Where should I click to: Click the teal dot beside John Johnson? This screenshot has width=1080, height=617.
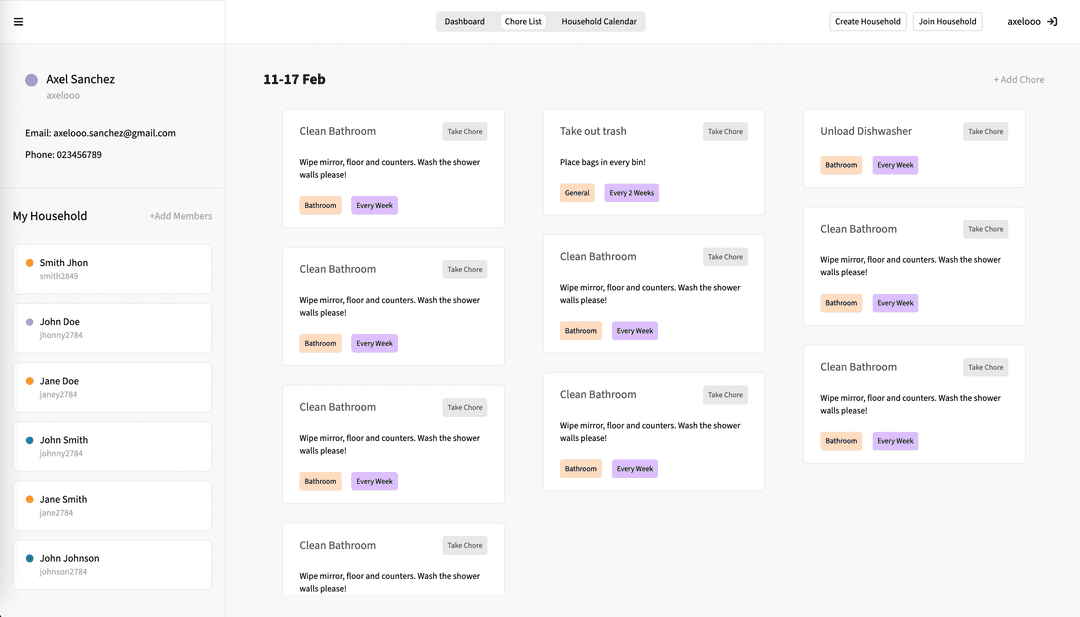30,558
